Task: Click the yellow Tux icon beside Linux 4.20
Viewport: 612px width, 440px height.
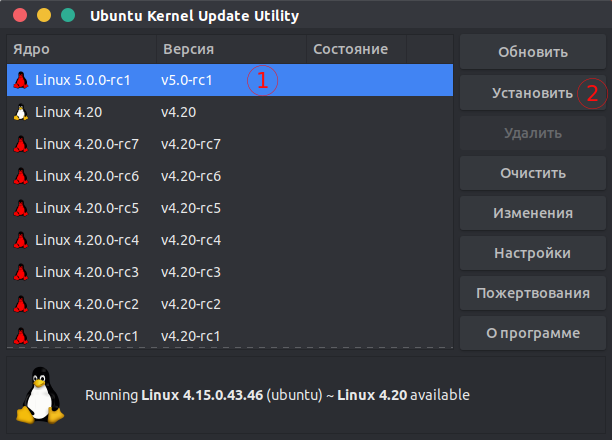Action: tap(20, 112)
